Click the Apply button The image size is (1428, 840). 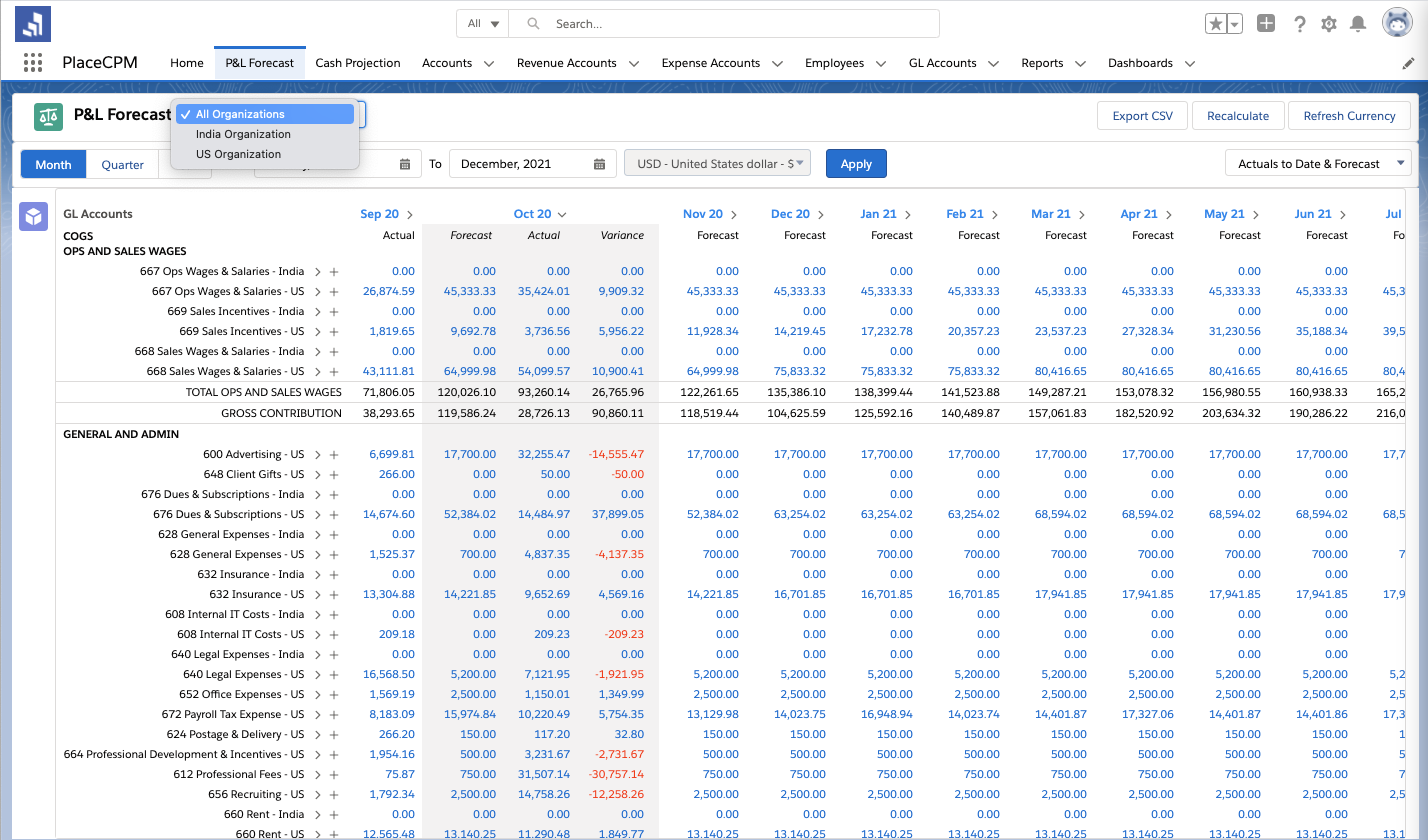tap(855, 164)
